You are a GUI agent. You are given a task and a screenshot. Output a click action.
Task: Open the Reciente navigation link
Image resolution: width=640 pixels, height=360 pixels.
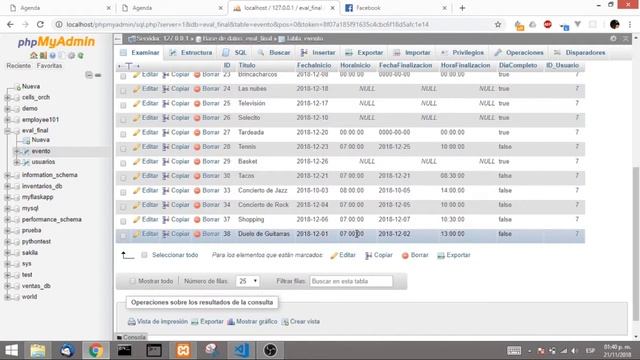click(x=18, y=66)
